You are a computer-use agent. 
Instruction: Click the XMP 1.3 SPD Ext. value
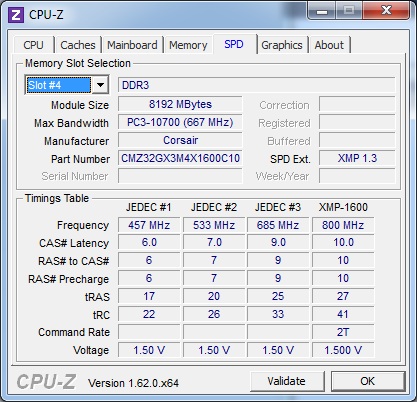click(357, 158)
